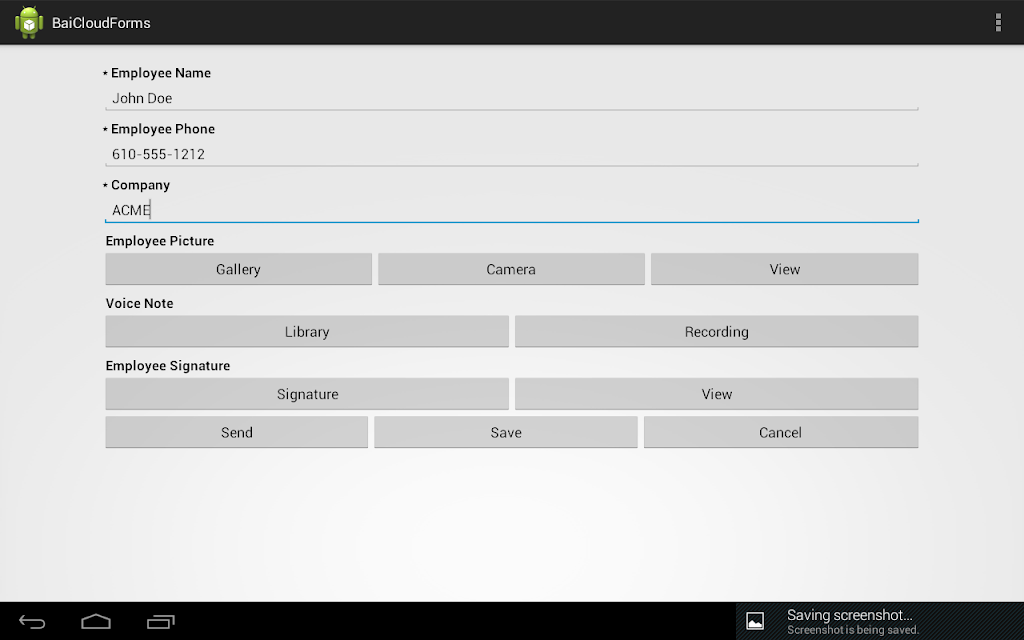Focus the Employee Phone text field
Screen dimensions: 1024x640
coord(512,154)
